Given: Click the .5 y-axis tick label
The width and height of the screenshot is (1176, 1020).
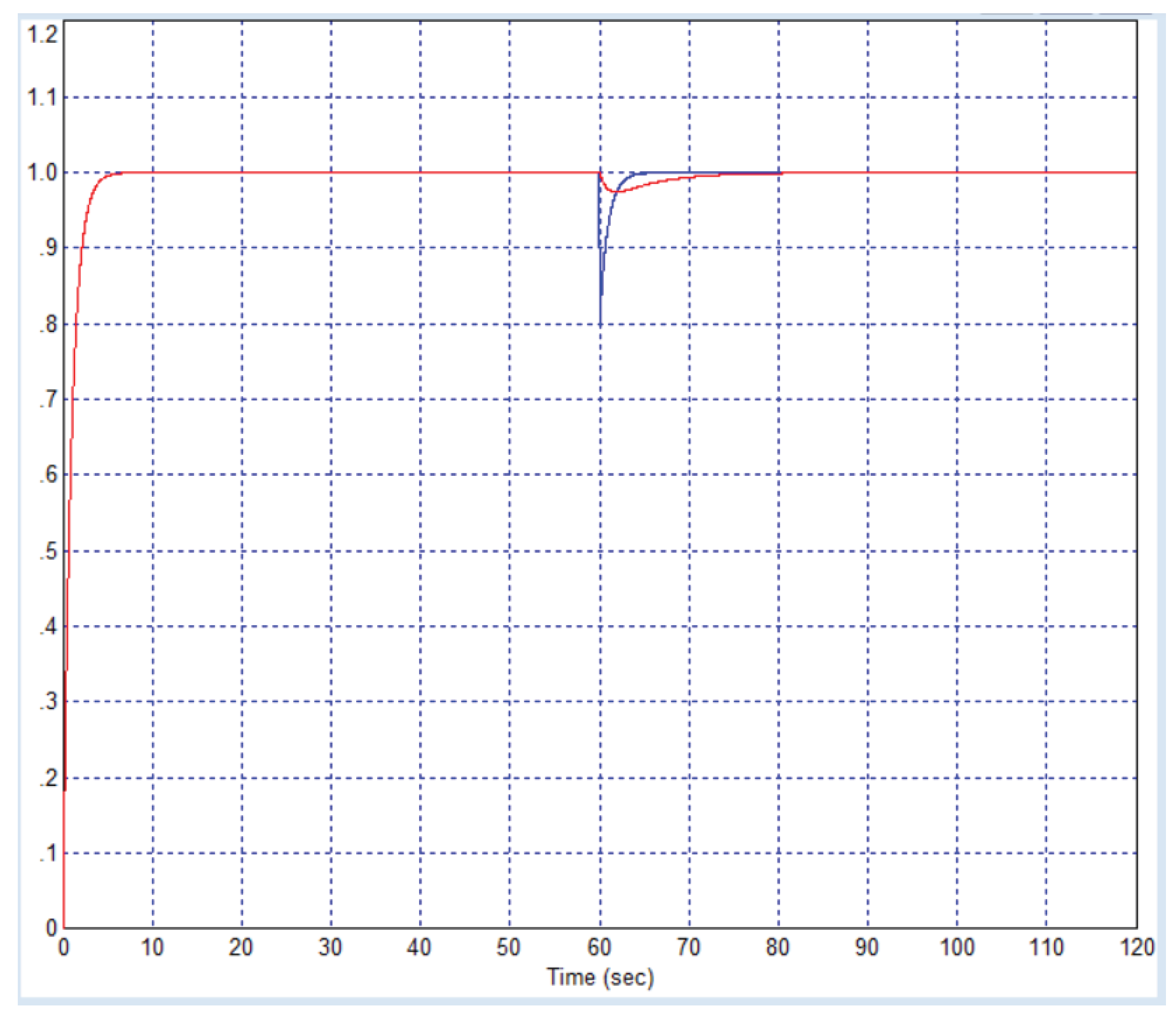Looking at the screenshot, I should (x=48, y=551).
